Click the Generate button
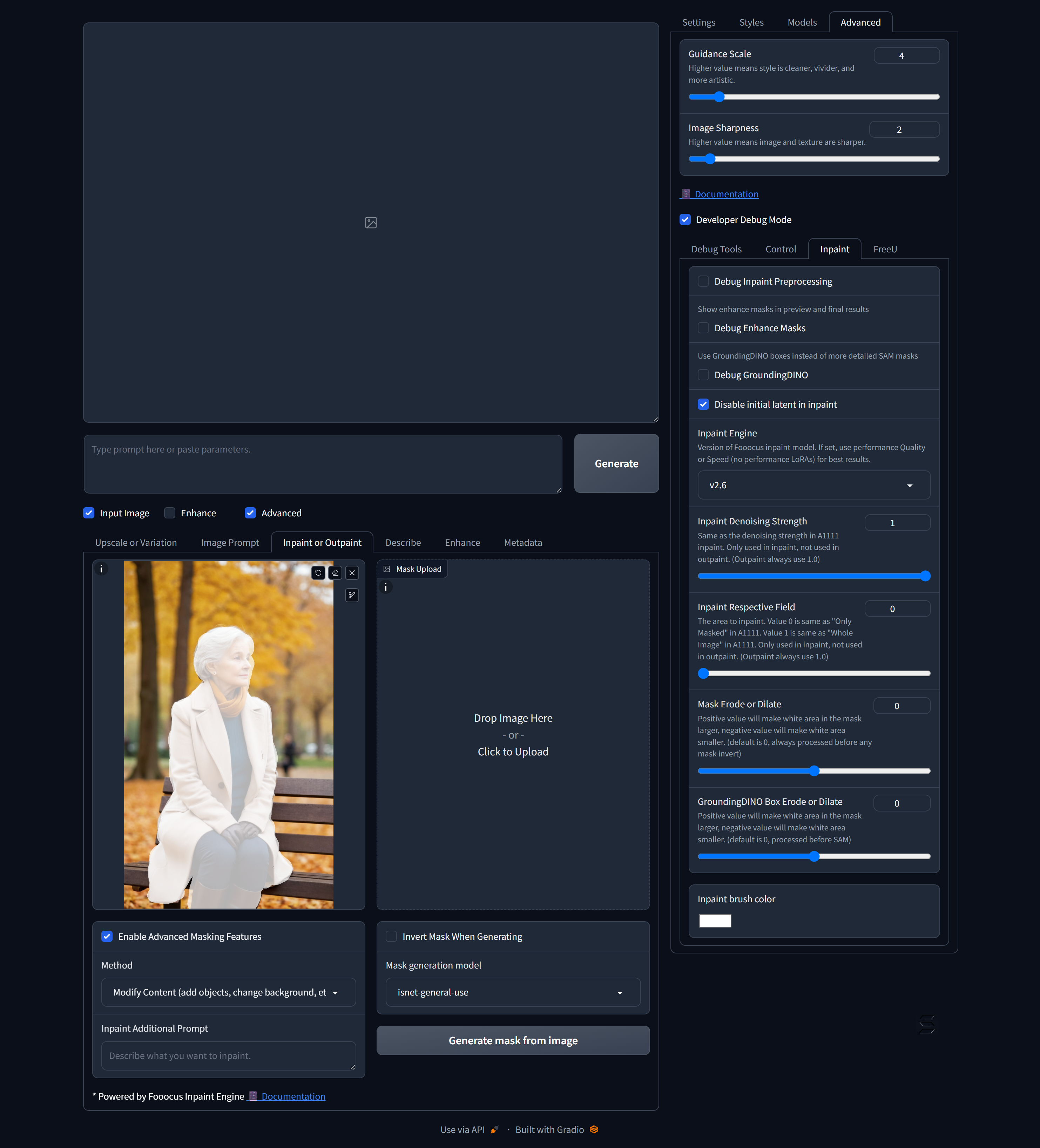The width and height of the screenshot is (1040, 1148). point(616,463)
